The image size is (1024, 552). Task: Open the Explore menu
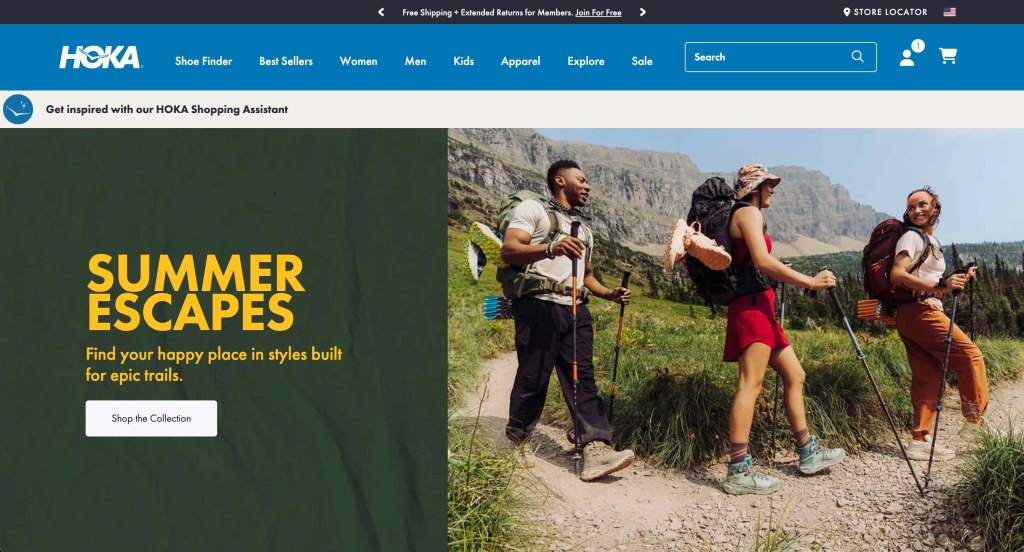(586, 61)
